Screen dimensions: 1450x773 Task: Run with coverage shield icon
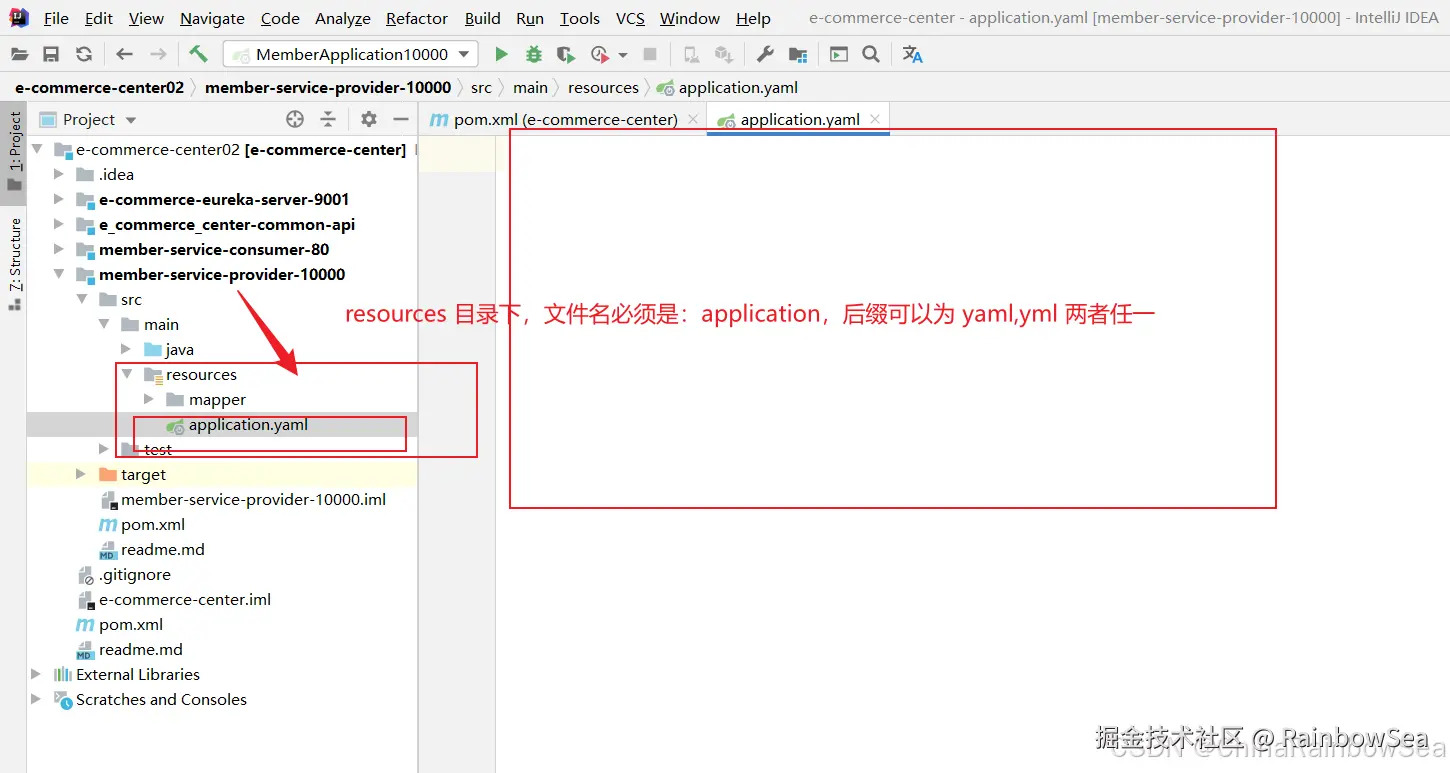pyautogui.click(x=566, y=55)
